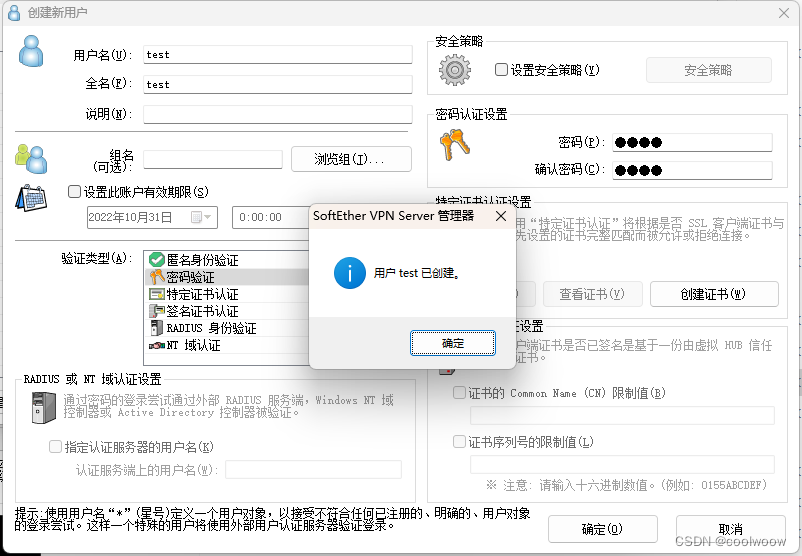Click the Common Name restriction value field
802x556 pixels.
pos(622,415)
